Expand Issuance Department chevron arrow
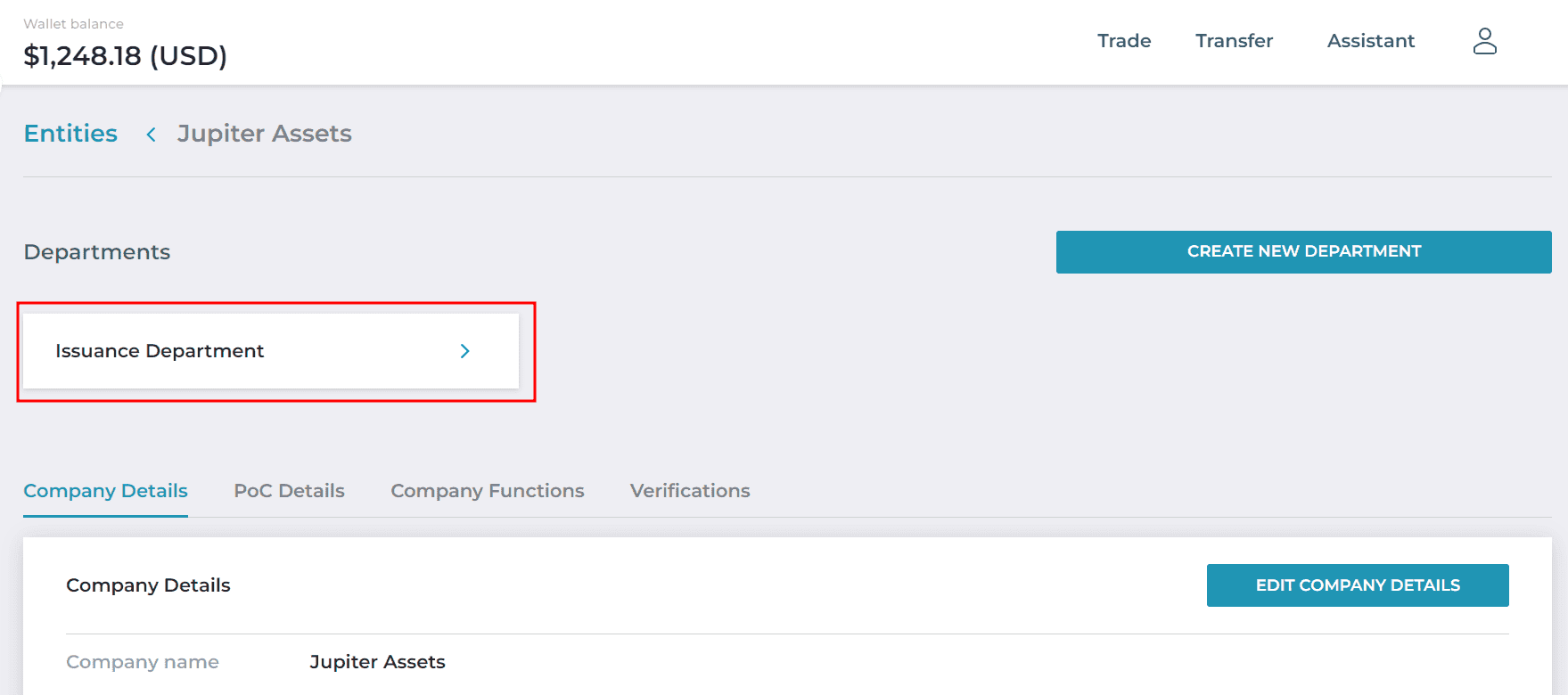 [464, 351]
